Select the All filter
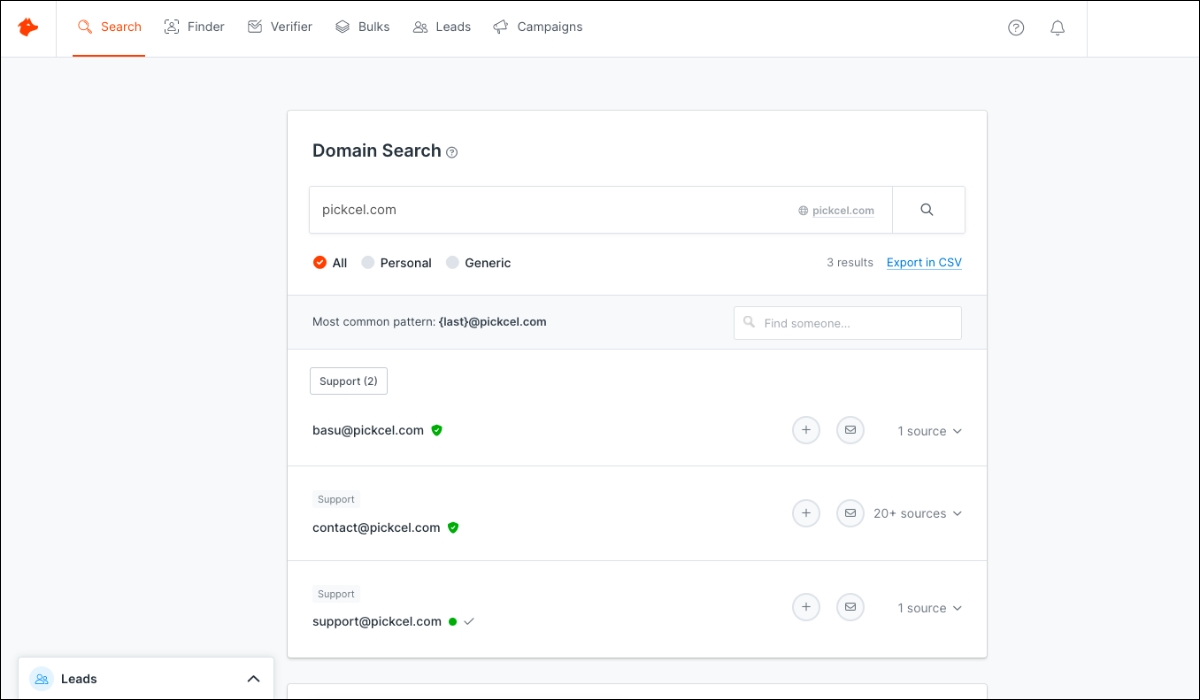 [330, 263]
